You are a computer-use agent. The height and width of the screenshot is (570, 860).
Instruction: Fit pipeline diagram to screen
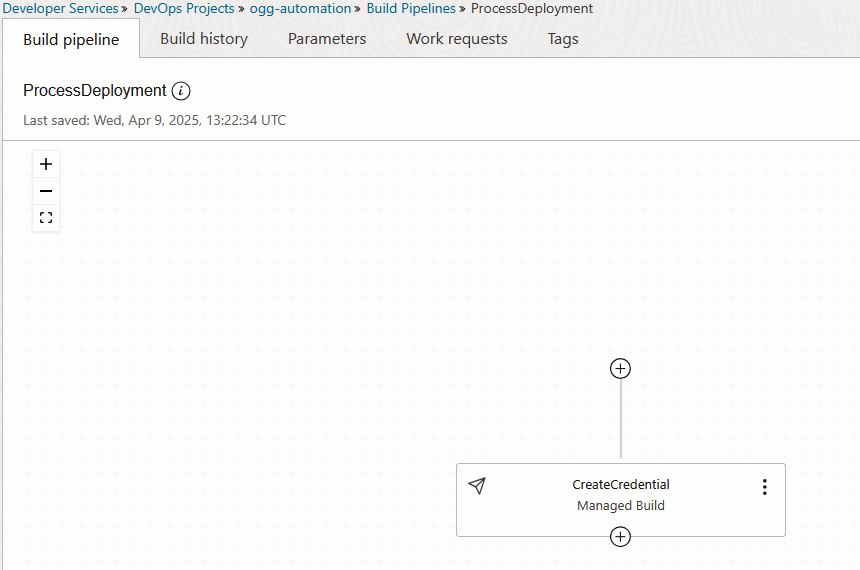point(46,218)
